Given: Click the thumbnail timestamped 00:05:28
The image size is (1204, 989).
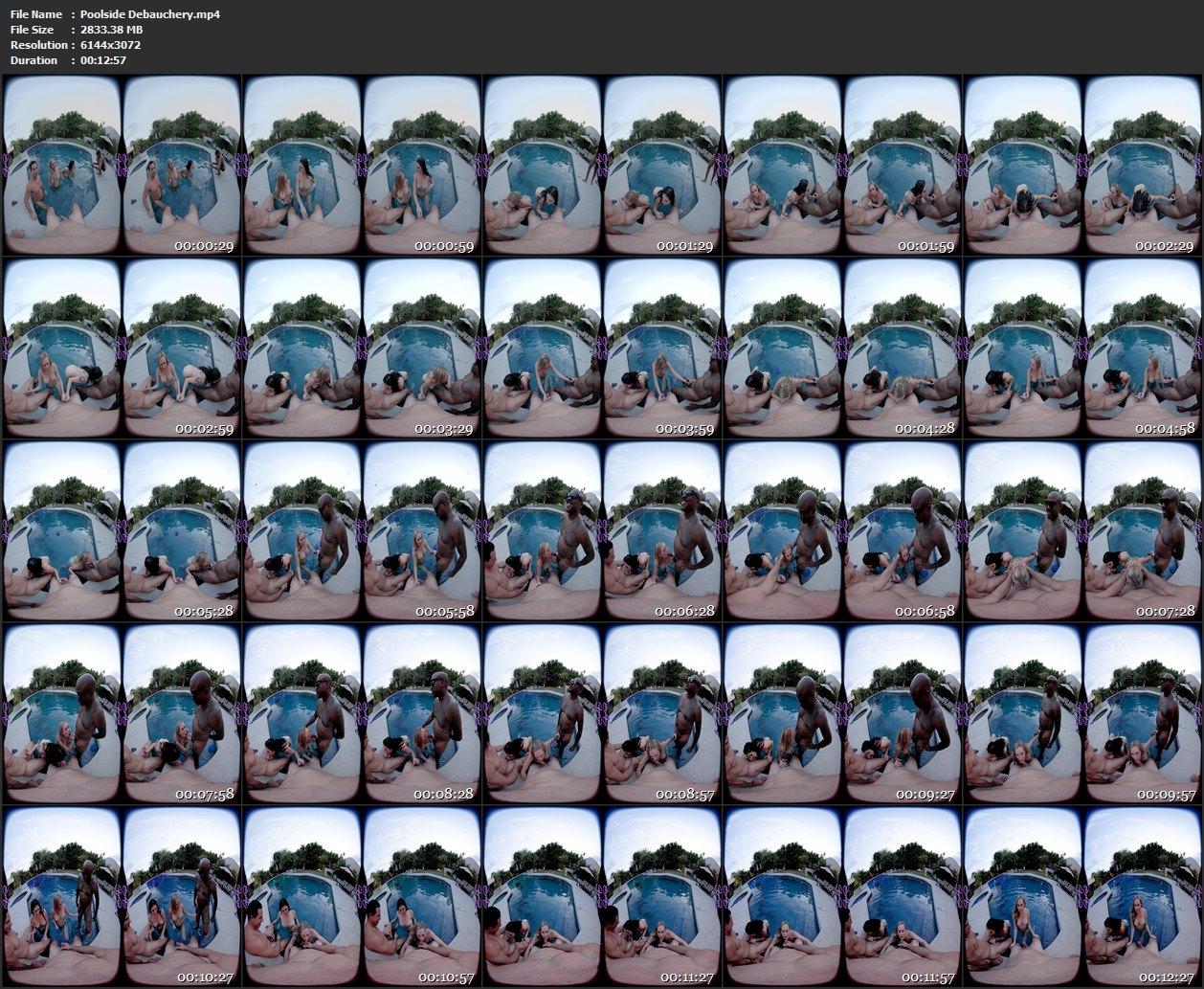Looking at the screenshot, I should [x=121, y=530].
